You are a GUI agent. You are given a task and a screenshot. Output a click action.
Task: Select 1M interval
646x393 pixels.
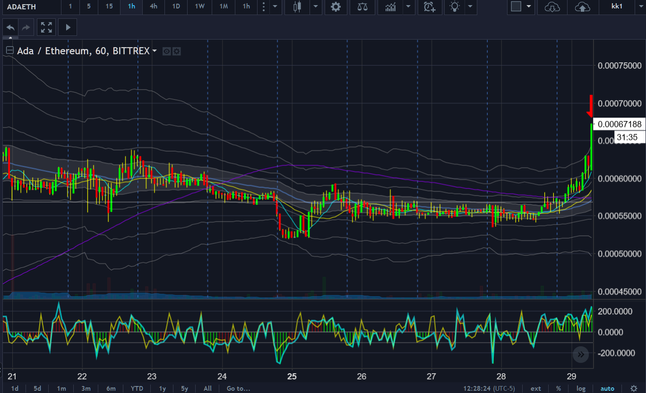click(x=223, y=7)
